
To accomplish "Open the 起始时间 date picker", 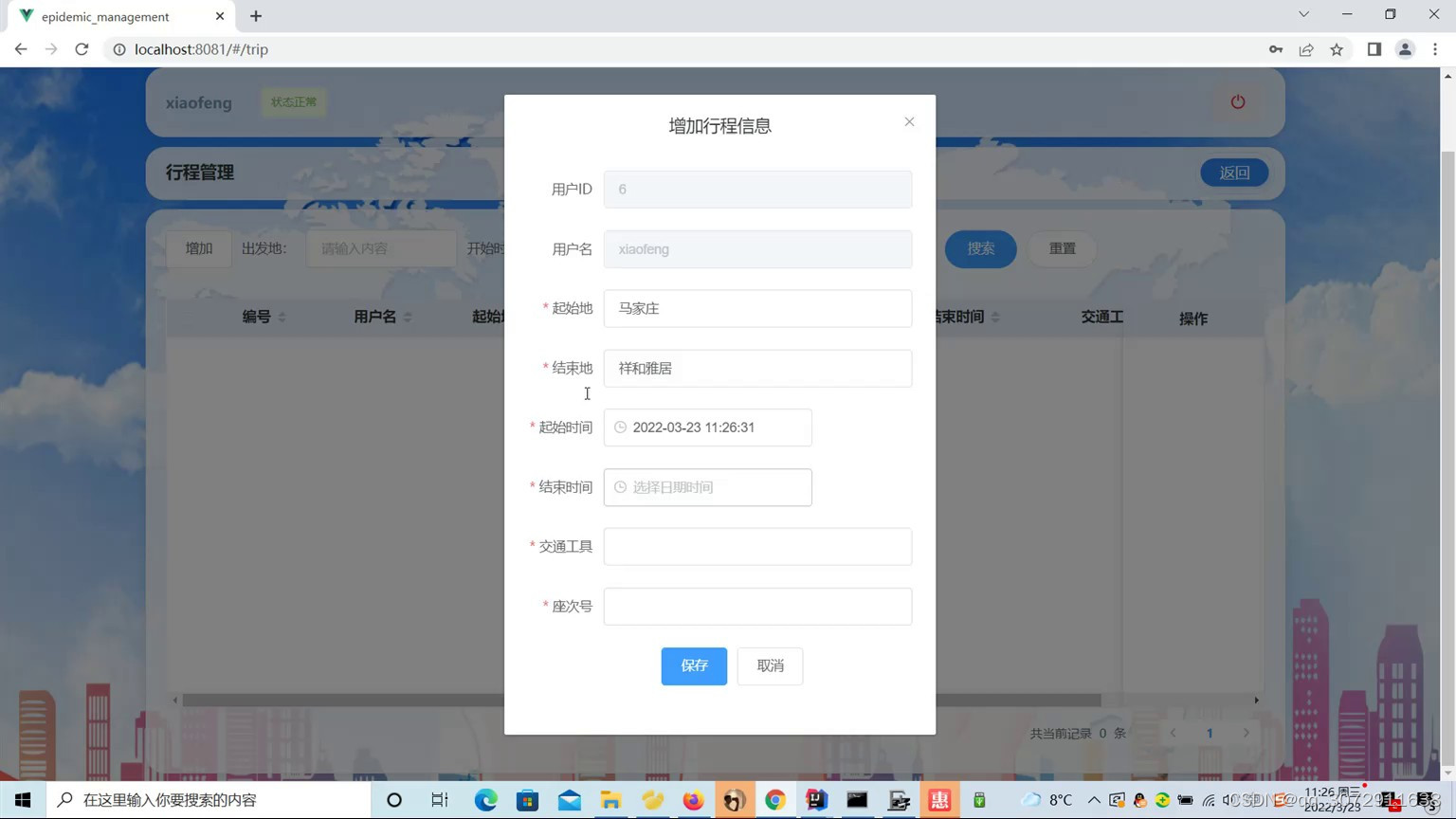I will pyautogui.click(x=707, y=428).
